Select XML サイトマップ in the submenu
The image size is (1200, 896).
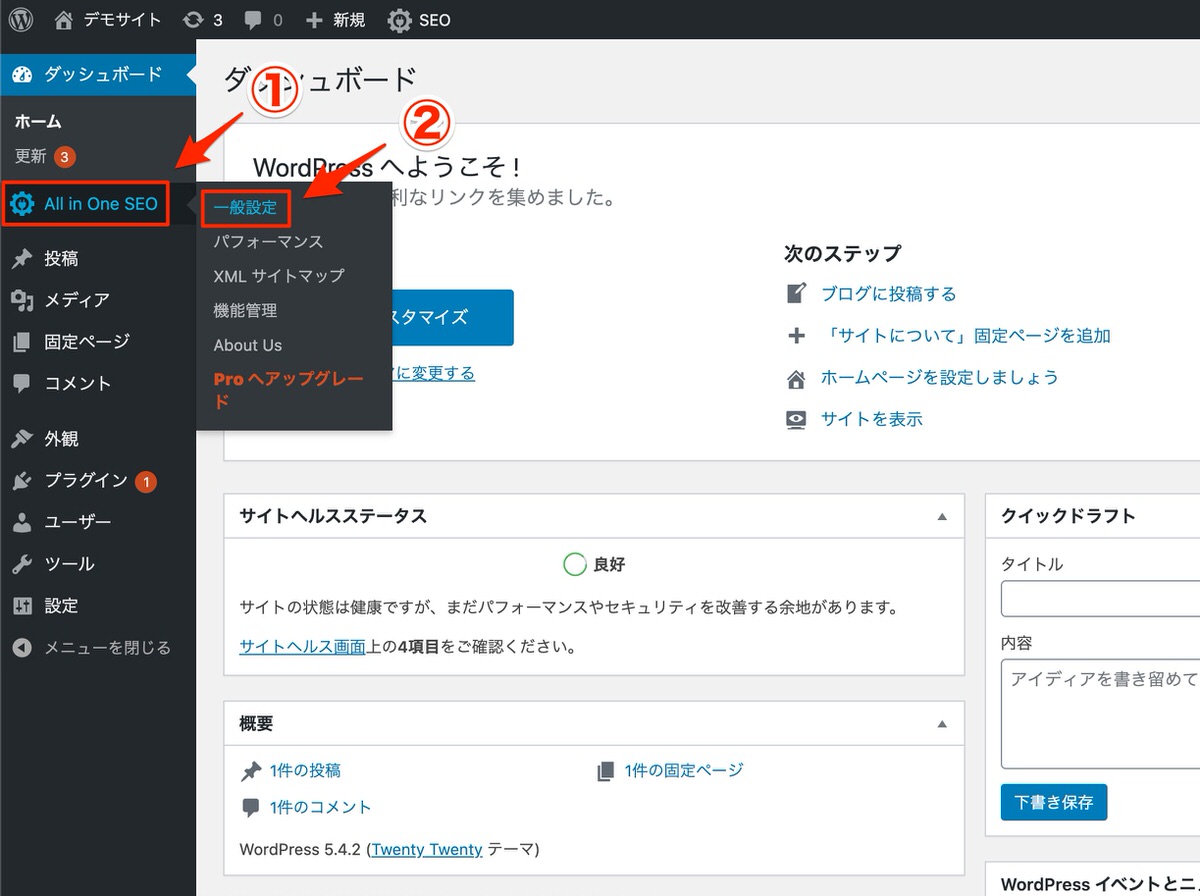pyautogui.click(x=279, y=276)
